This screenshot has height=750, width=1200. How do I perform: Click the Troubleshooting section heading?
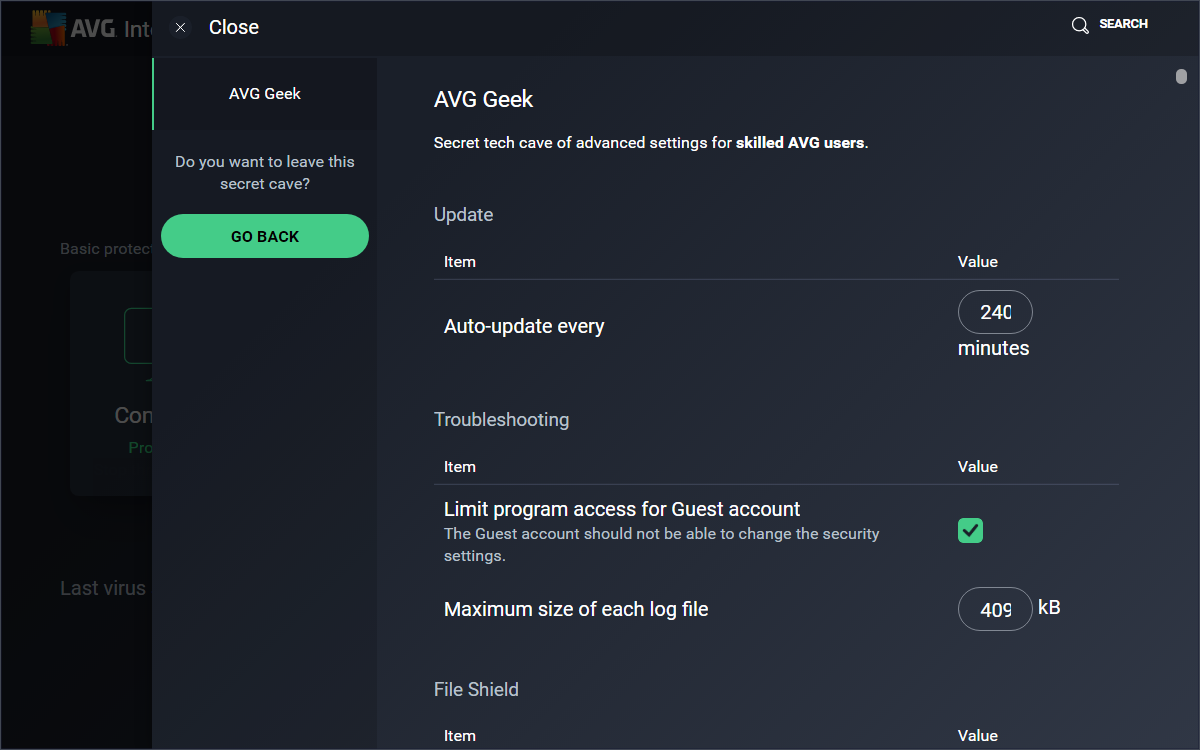tap(501, 420)
